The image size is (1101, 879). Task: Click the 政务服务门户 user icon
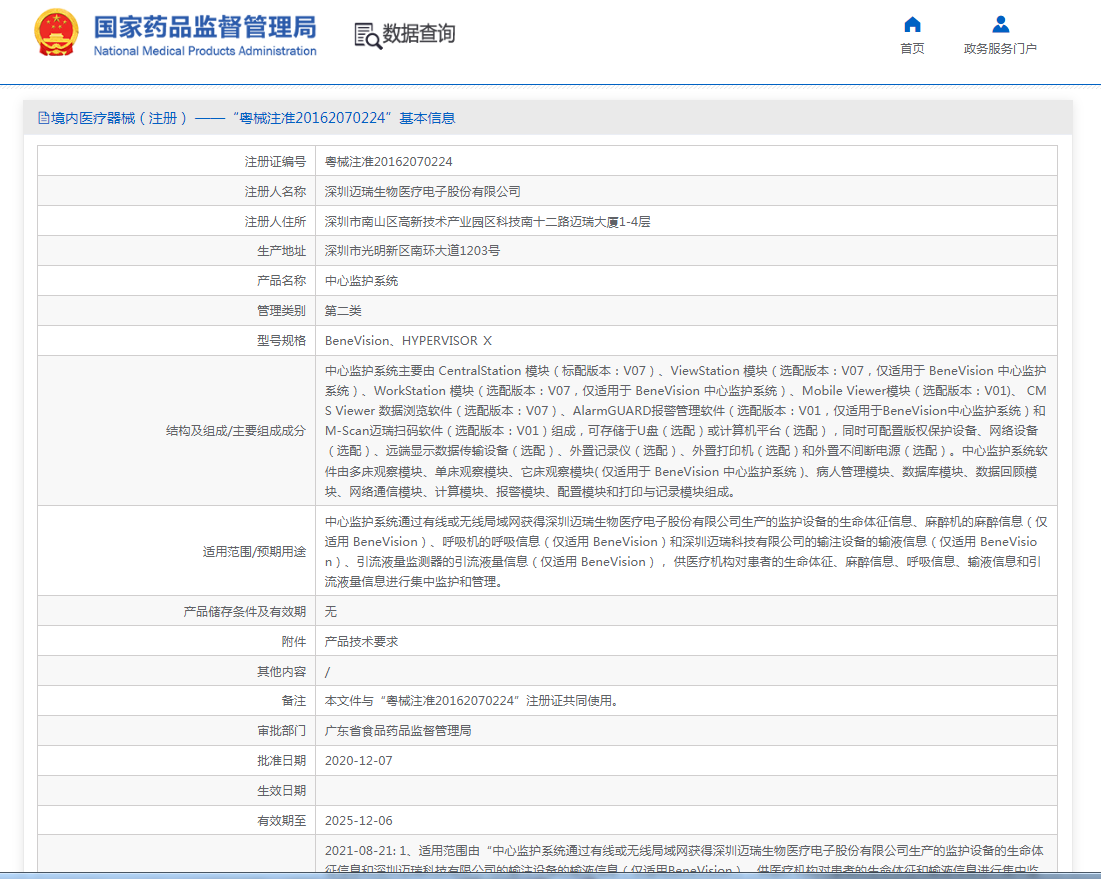click(x=1001, y=25)
